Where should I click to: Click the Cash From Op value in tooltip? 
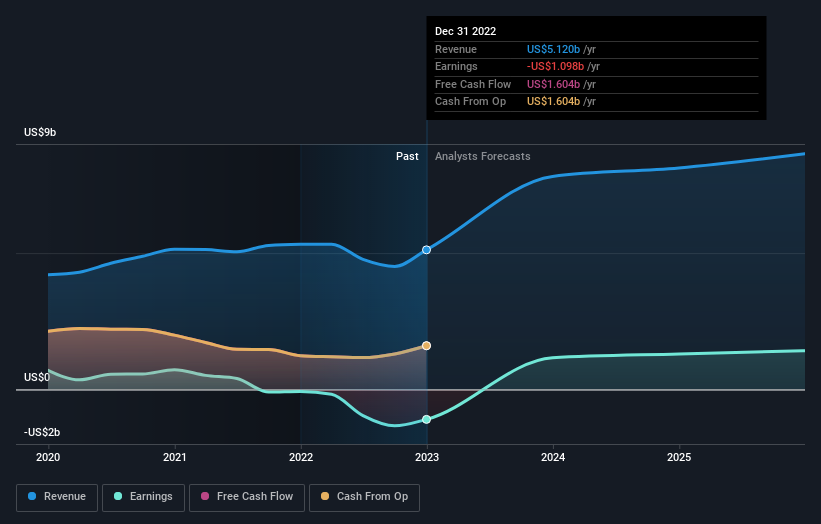click(553, 102)
